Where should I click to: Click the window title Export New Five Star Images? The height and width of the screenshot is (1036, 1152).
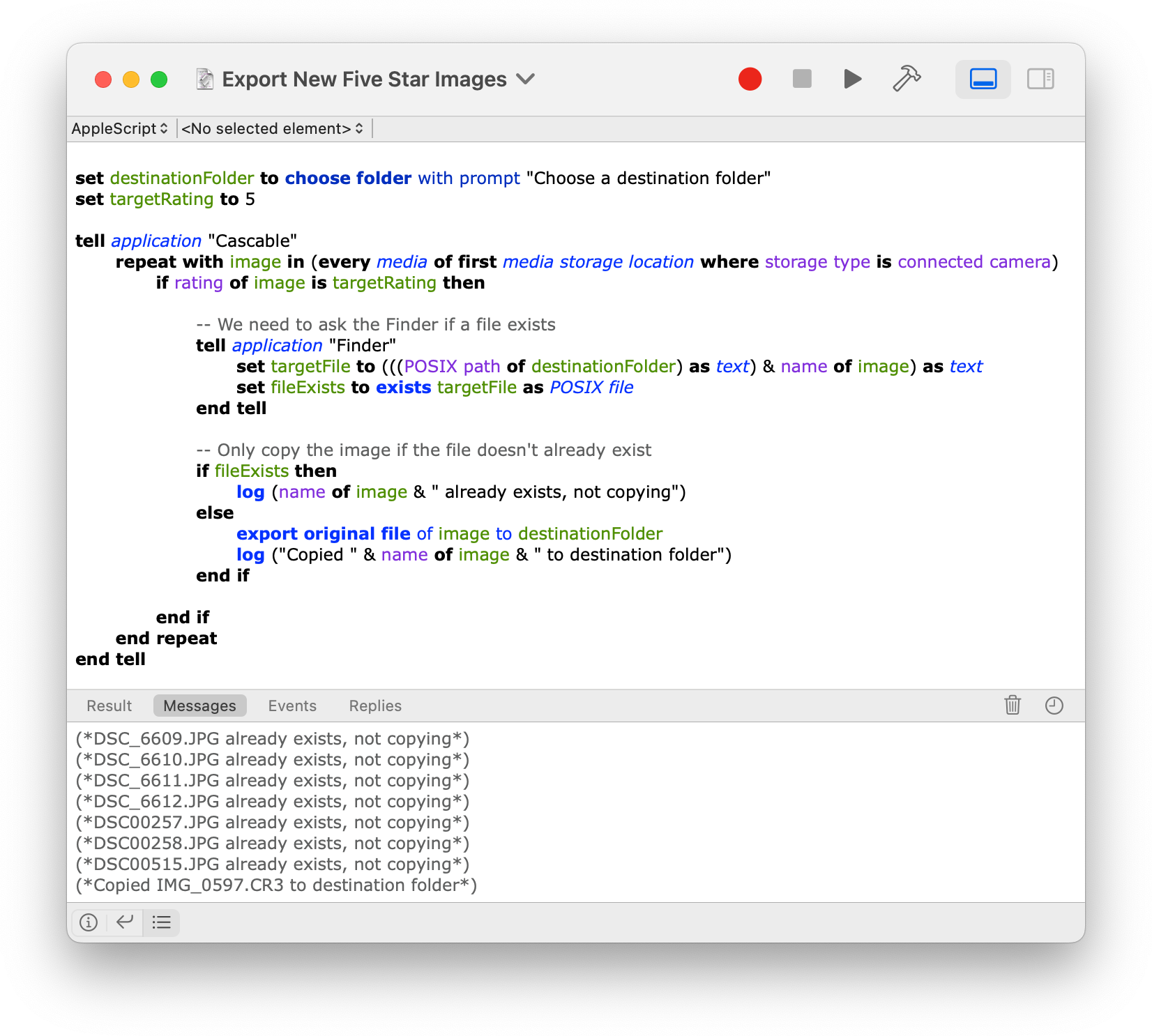click(364, 79)
